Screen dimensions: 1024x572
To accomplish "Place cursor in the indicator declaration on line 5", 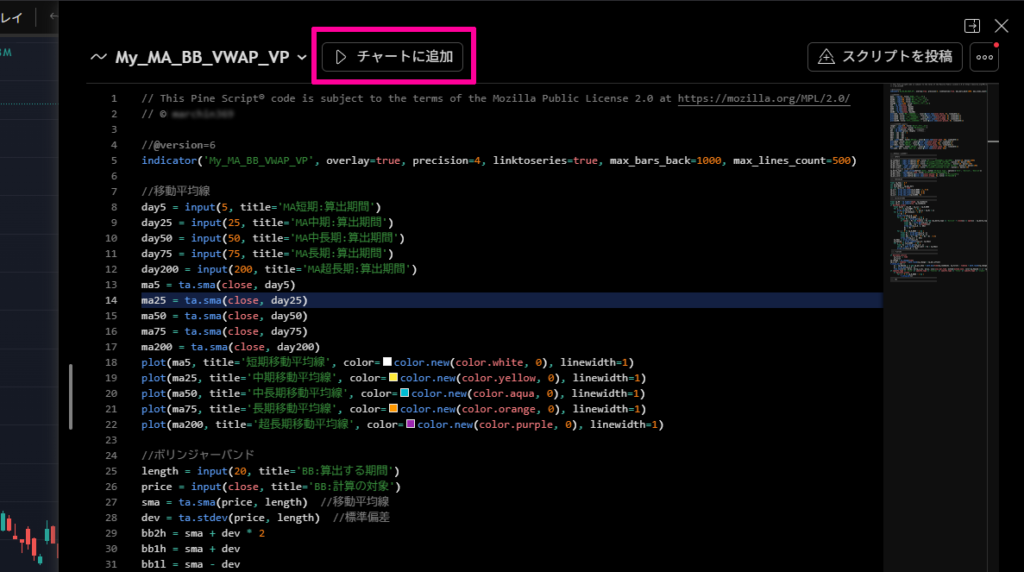I will point(400,160).
